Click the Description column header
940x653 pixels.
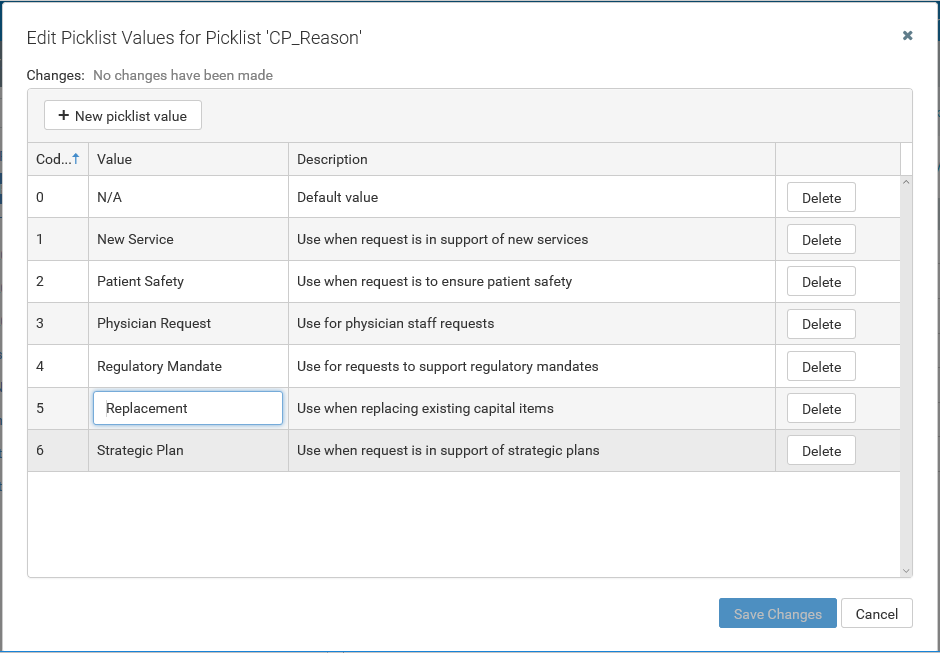click(531, 159)
